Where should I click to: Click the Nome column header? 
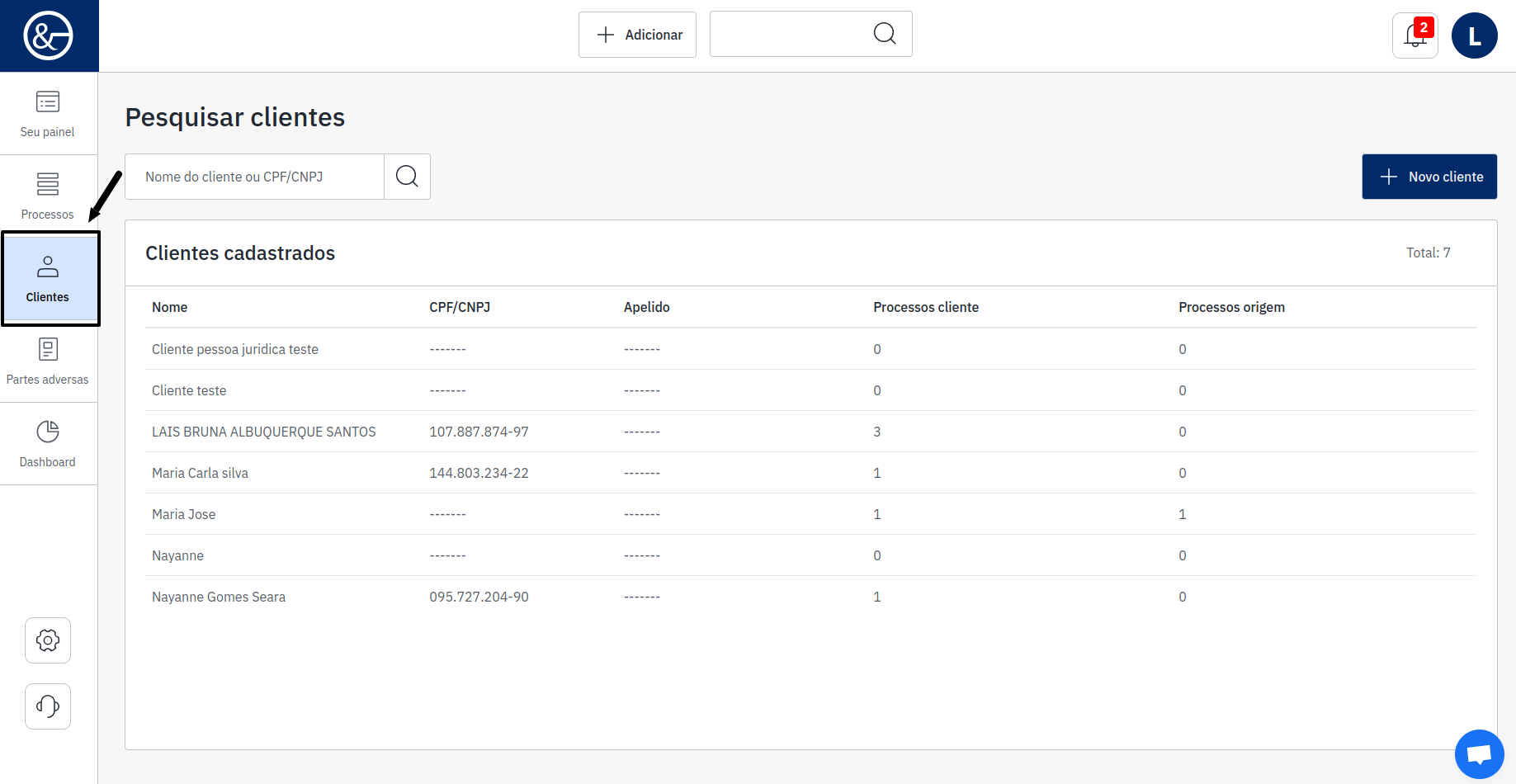tap(170, 307)
